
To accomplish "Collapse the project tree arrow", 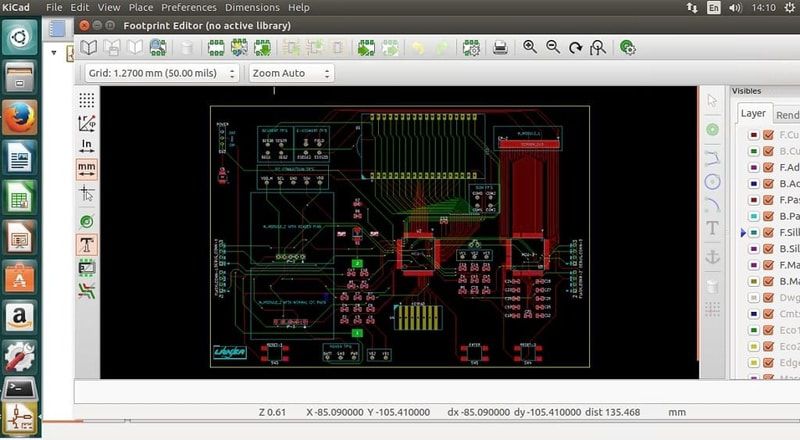I will (x=54, y=52).
